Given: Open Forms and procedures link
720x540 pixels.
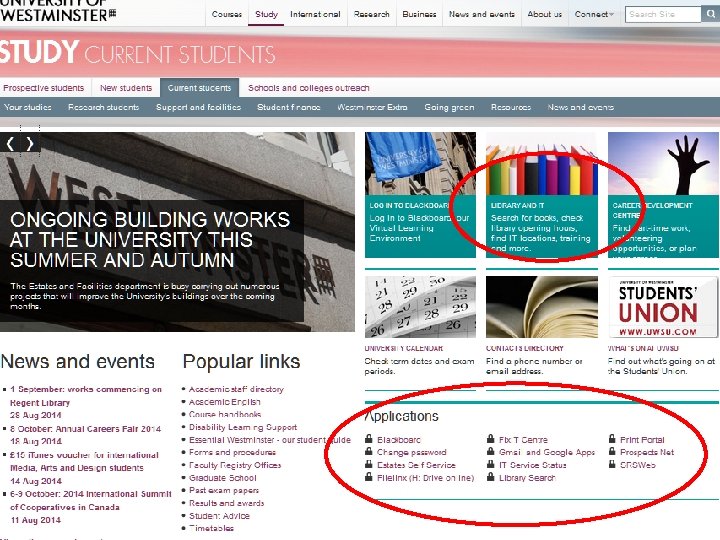Looking at the screenshot, I should (232, 452).
